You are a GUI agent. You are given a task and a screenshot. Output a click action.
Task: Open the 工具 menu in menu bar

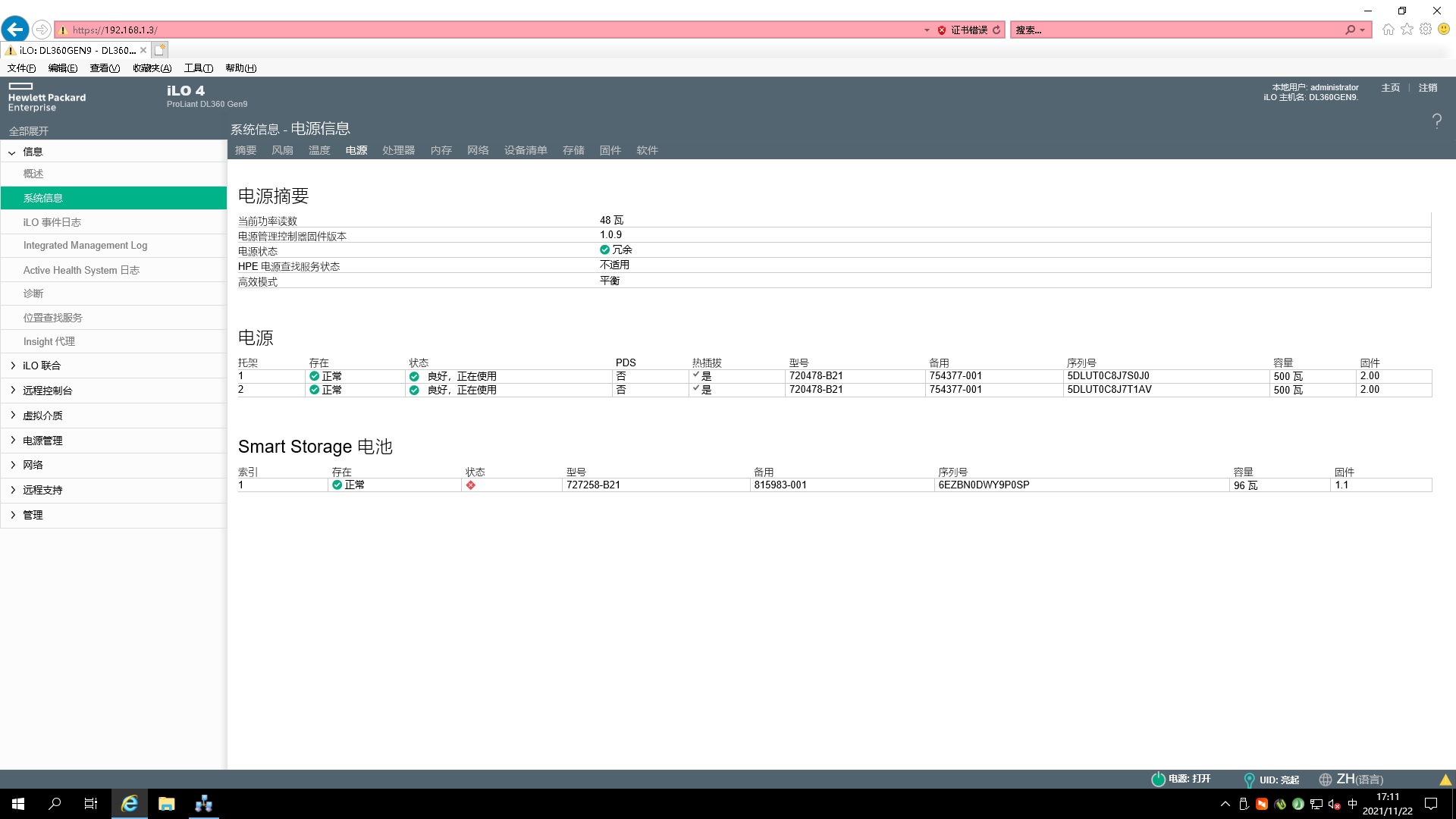click(198, 68)
